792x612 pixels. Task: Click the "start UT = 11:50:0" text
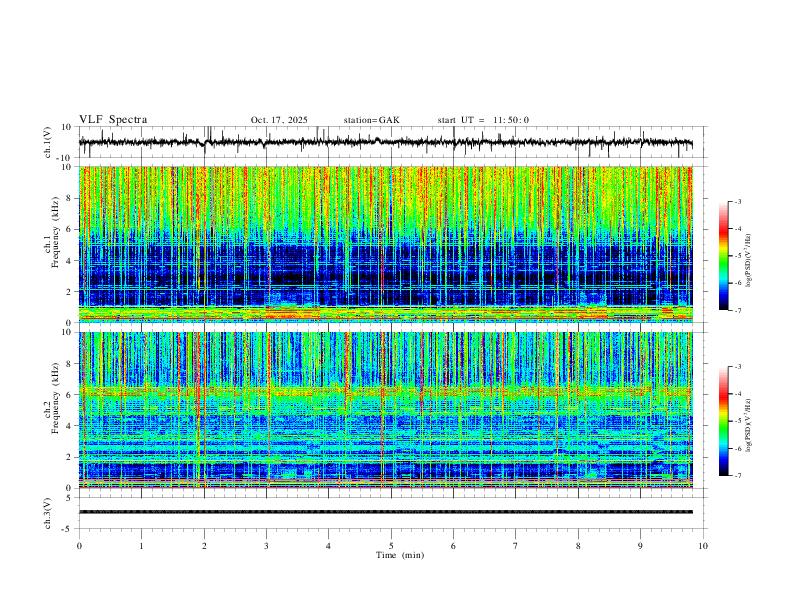(483, 120)
